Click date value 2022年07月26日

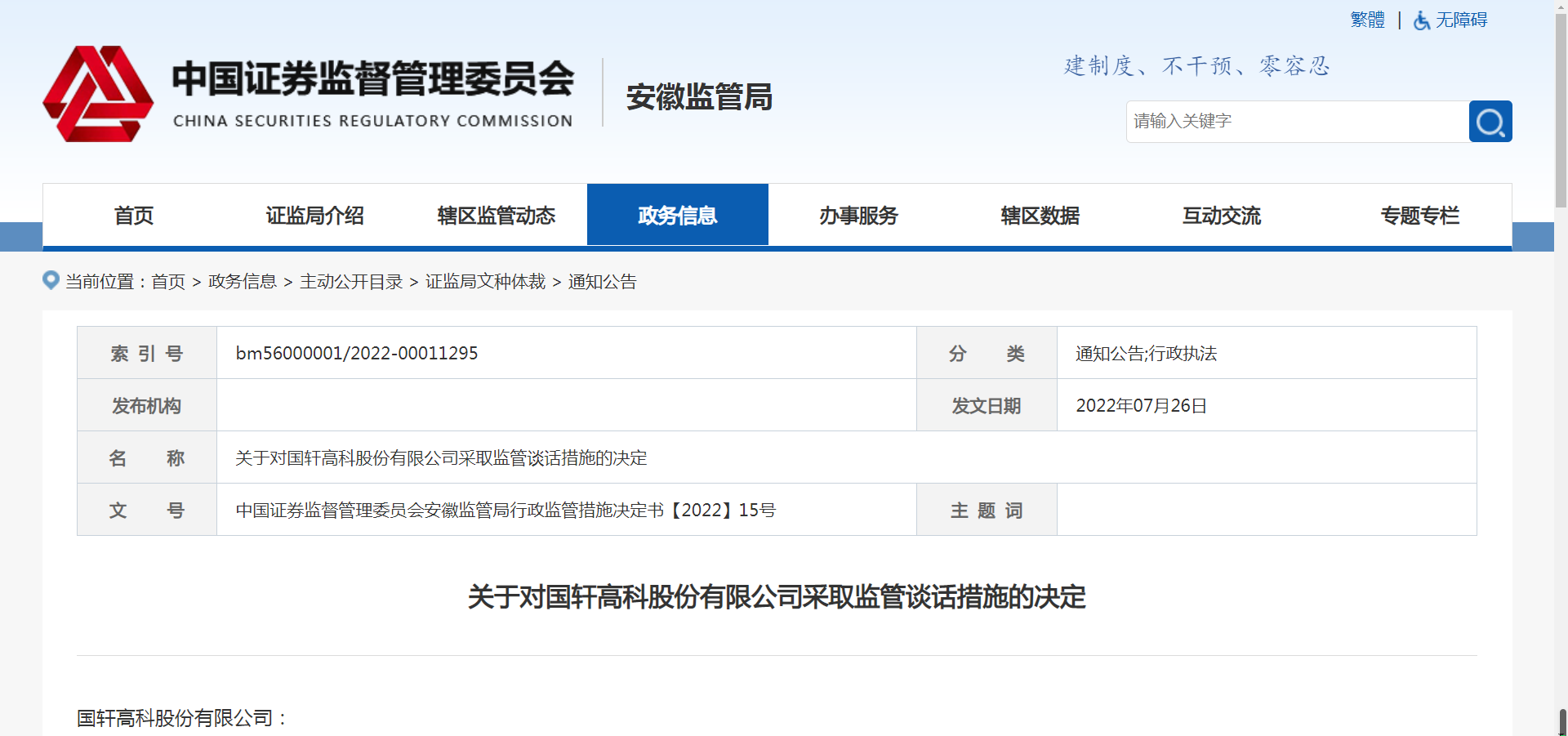1141,405
